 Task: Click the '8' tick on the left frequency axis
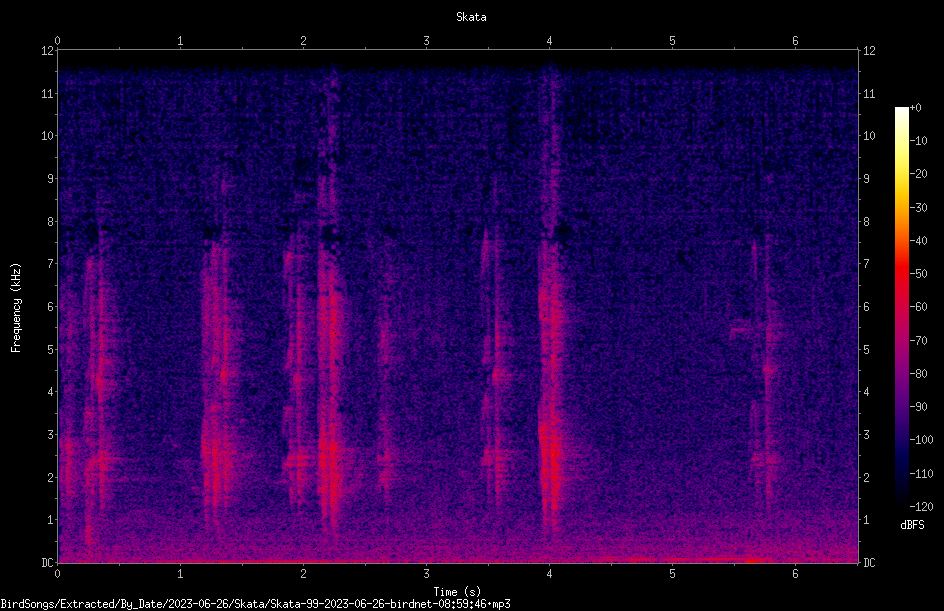pos(51,222)
